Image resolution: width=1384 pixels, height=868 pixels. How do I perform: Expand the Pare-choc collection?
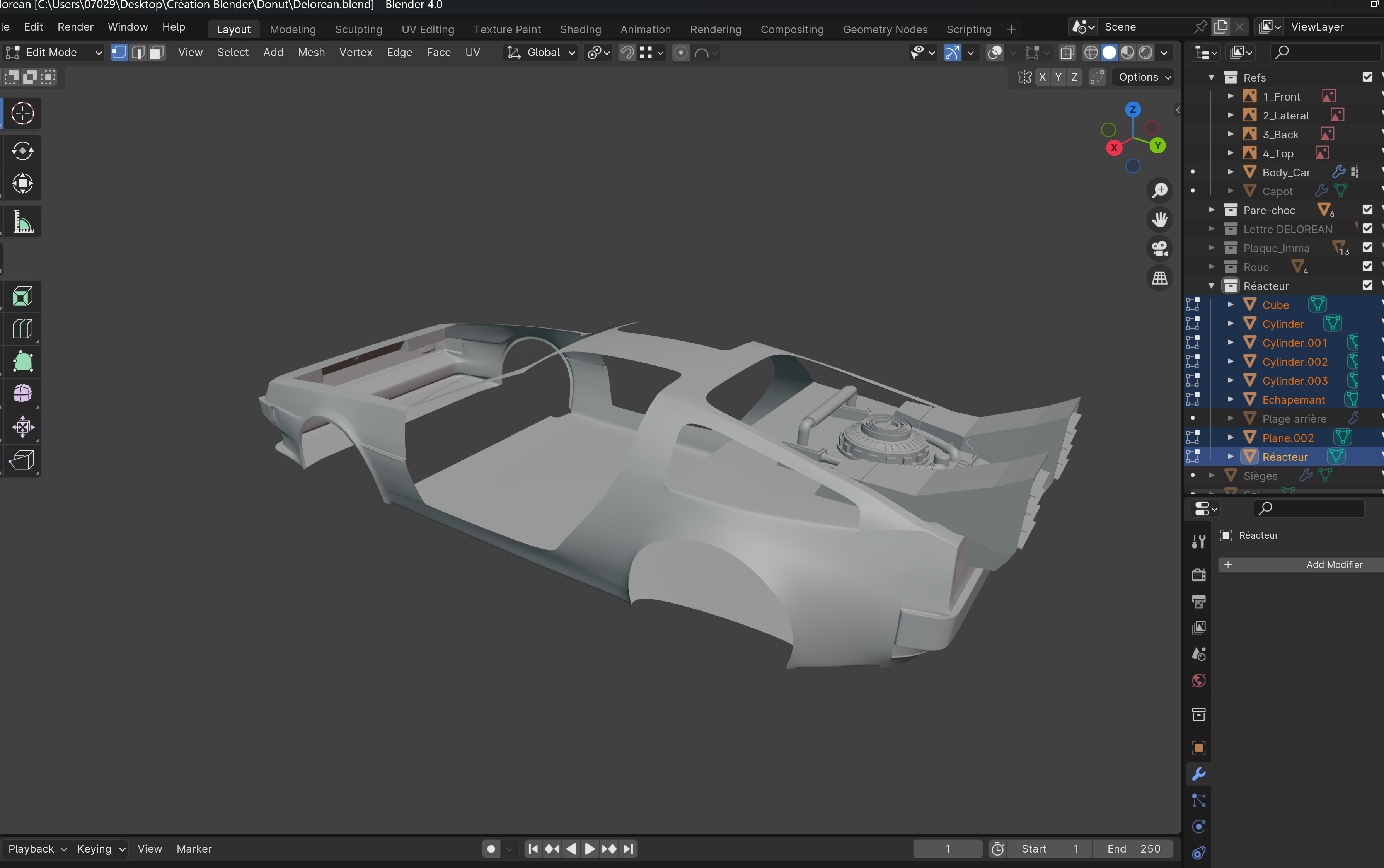(1211, 210)
